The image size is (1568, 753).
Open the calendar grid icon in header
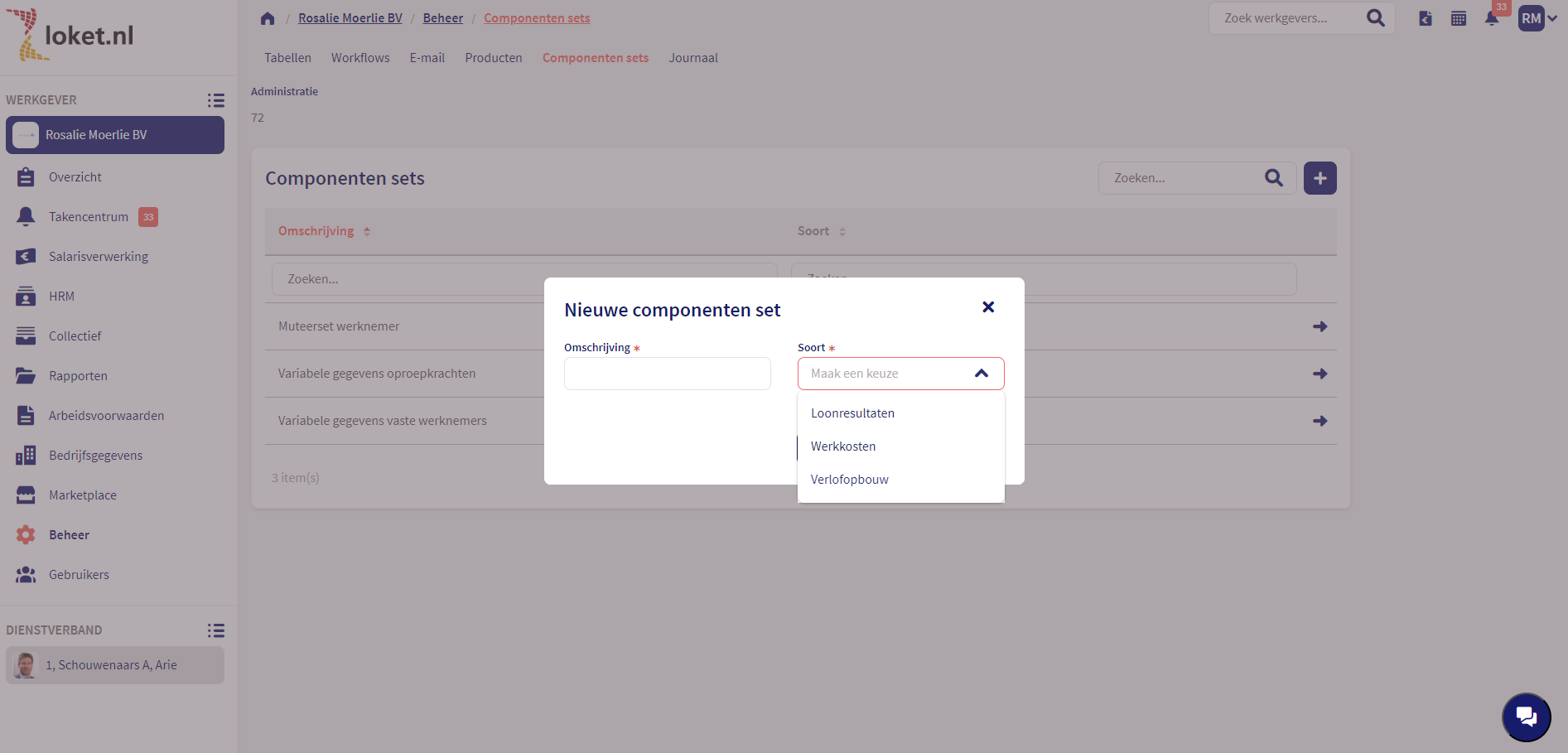[x=1459, y=18]
